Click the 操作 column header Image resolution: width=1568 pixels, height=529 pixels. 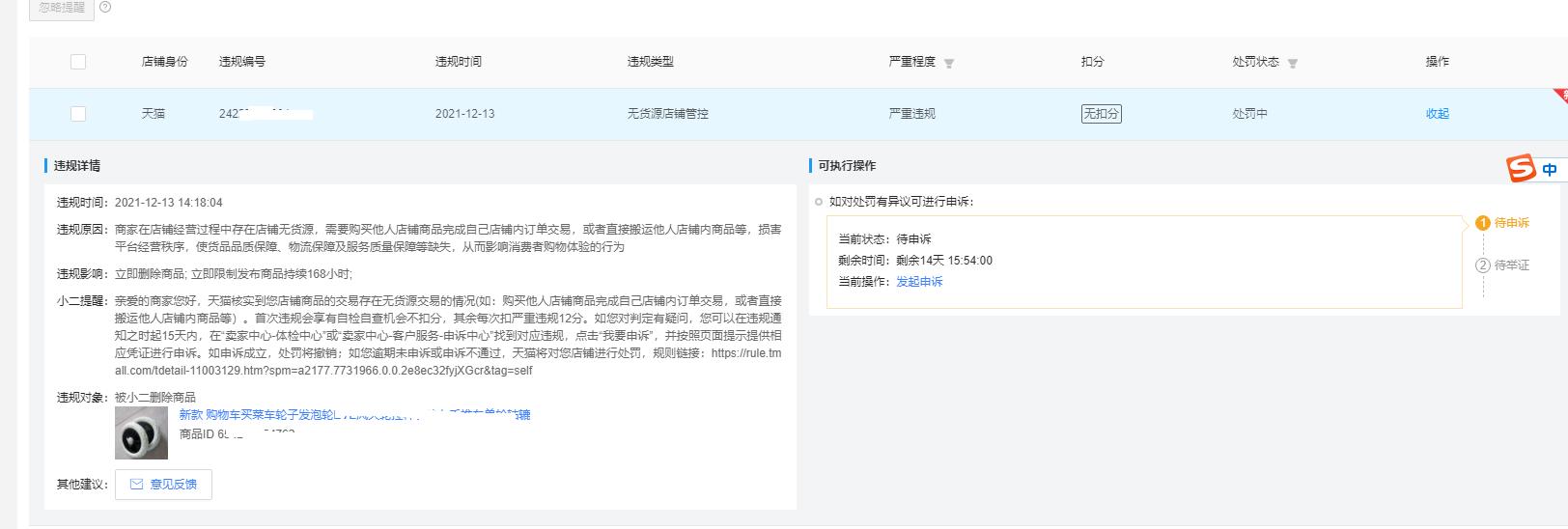[1438, 62]
